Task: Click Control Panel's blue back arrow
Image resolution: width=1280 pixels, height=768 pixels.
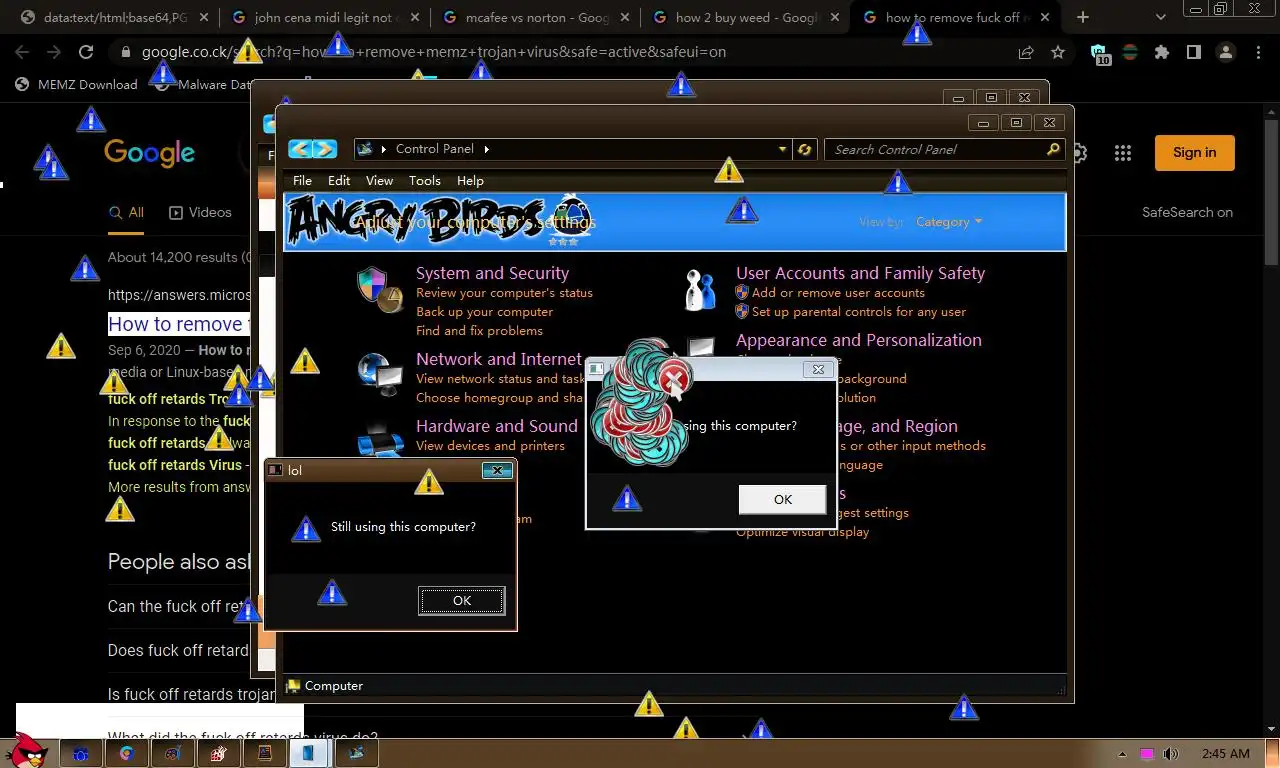Action: pyautogui.click(x=300, y=149)
